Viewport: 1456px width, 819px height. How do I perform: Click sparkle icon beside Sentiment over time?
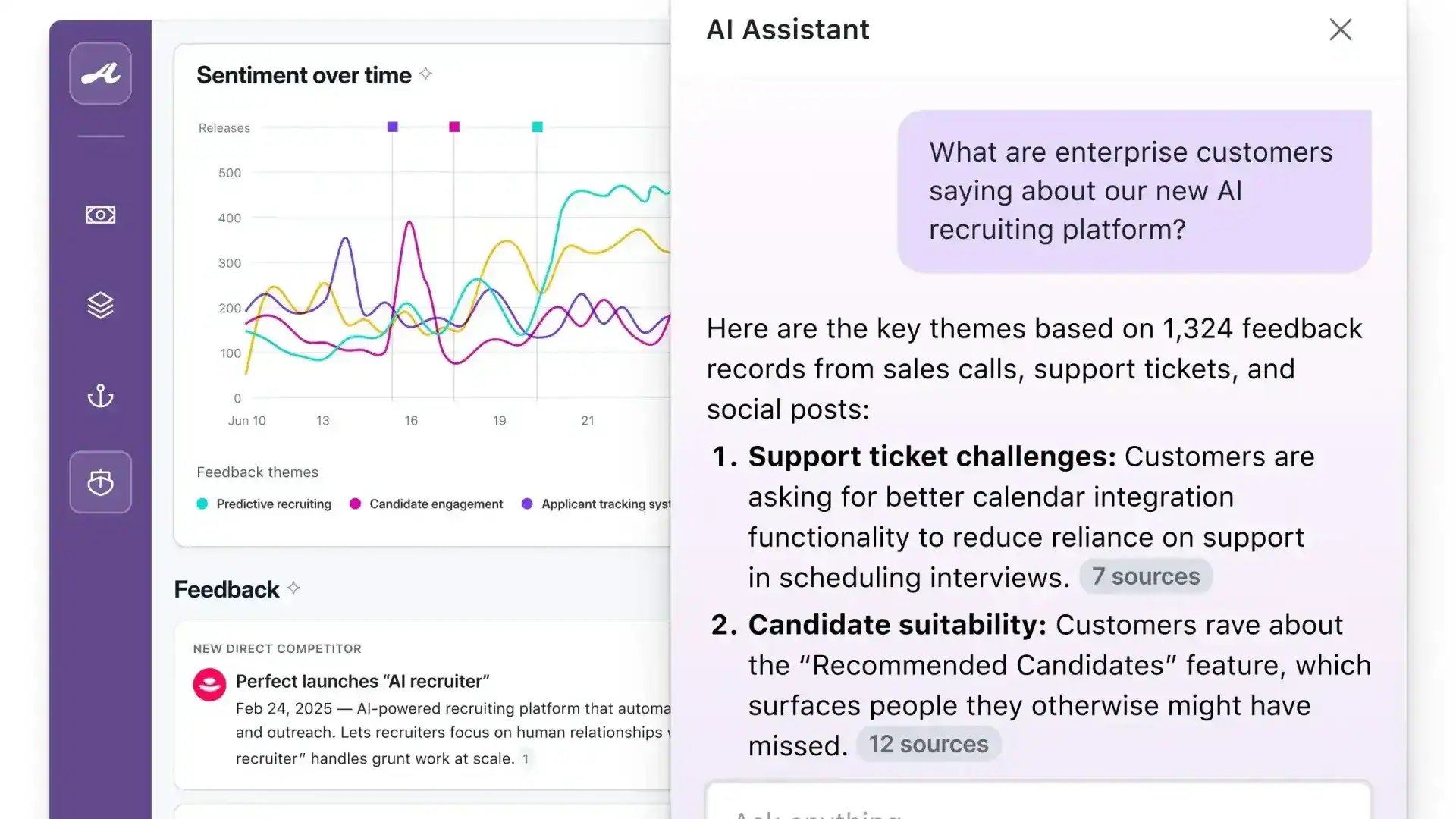coord(426,74)
